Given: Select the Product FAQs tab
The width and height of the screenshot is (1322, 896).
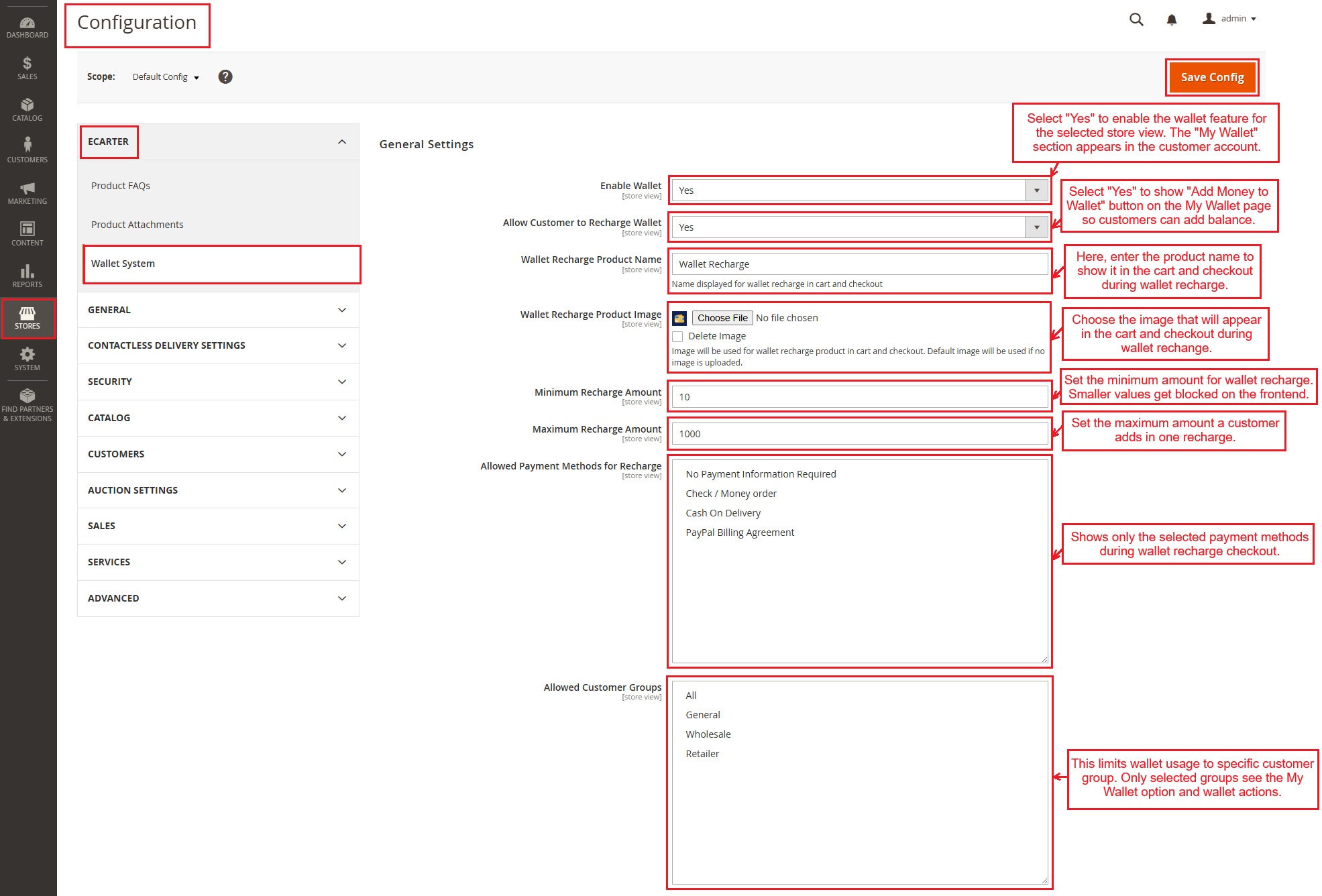Looking at the screenshot, I should pos(121,186).
